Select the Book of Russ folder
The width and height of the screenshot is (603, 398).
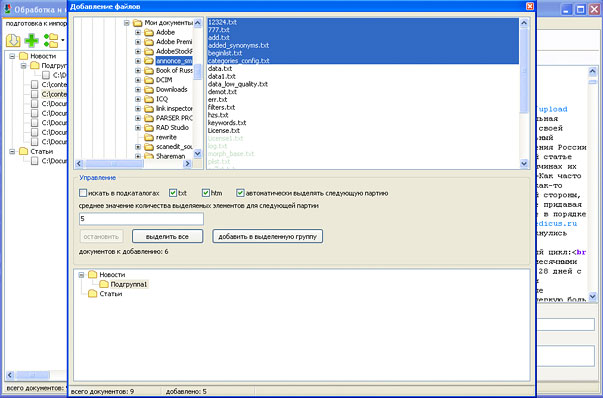174,70
